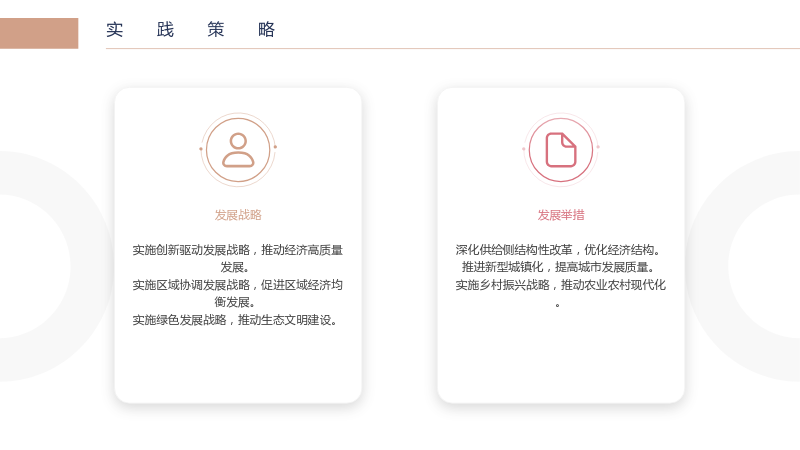Click the stray period under 现代化 line

point(558,305)
